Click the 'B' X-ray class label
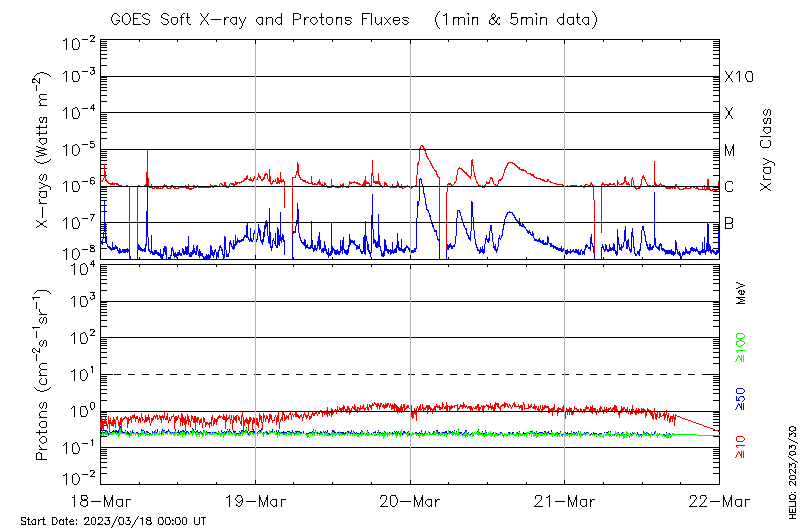 click(729, 223)
